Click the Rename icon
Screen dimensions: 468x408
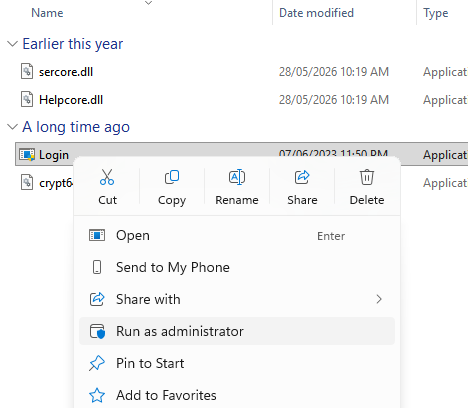click(237, 177)
